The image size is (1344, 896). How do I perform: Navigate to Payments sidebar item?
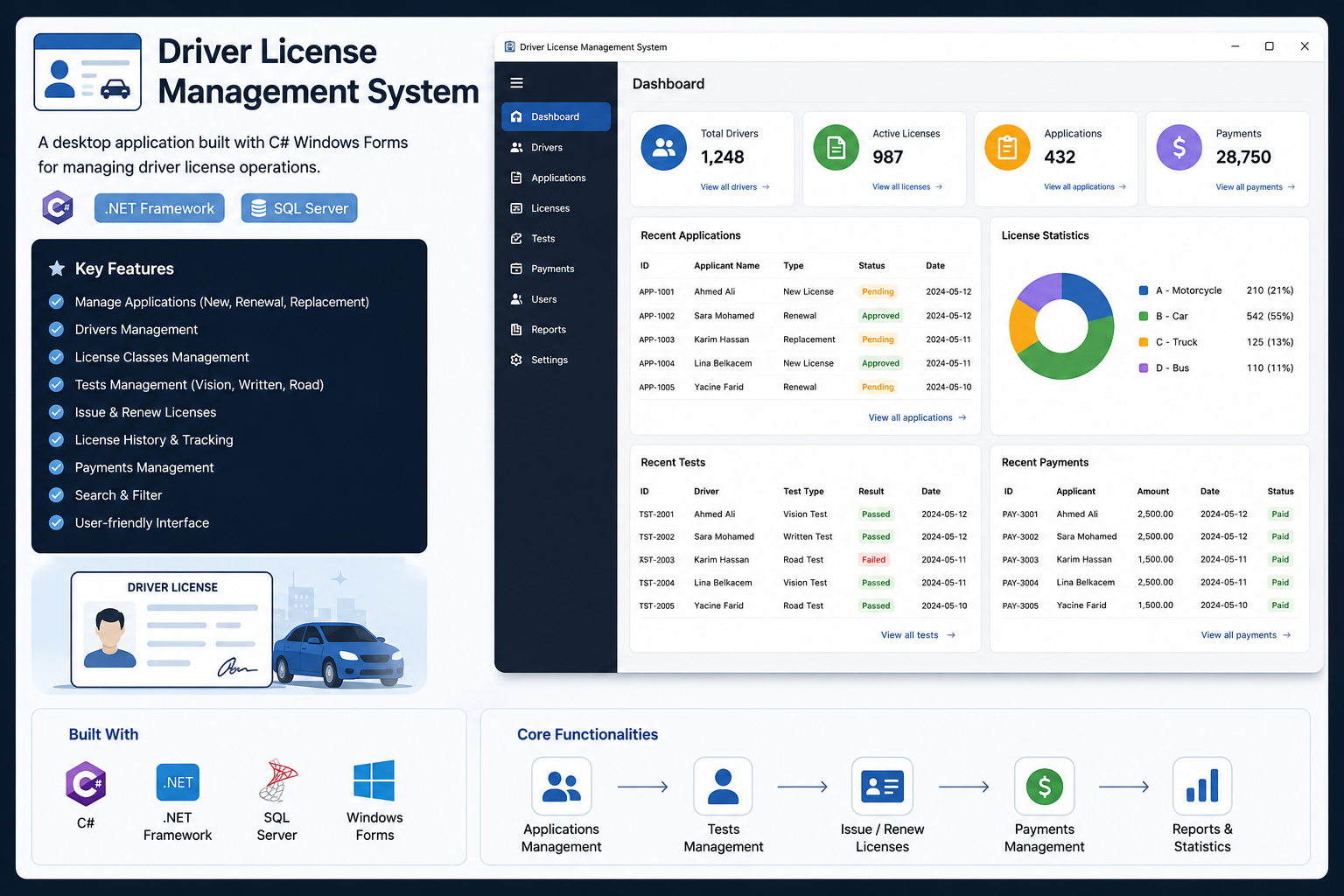click(x=553, y=269)
